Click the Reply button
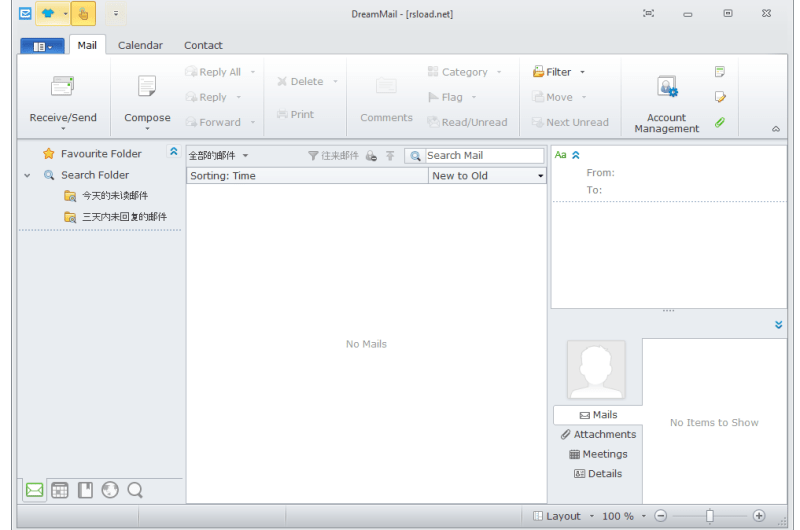 click(x=206, y=97)
